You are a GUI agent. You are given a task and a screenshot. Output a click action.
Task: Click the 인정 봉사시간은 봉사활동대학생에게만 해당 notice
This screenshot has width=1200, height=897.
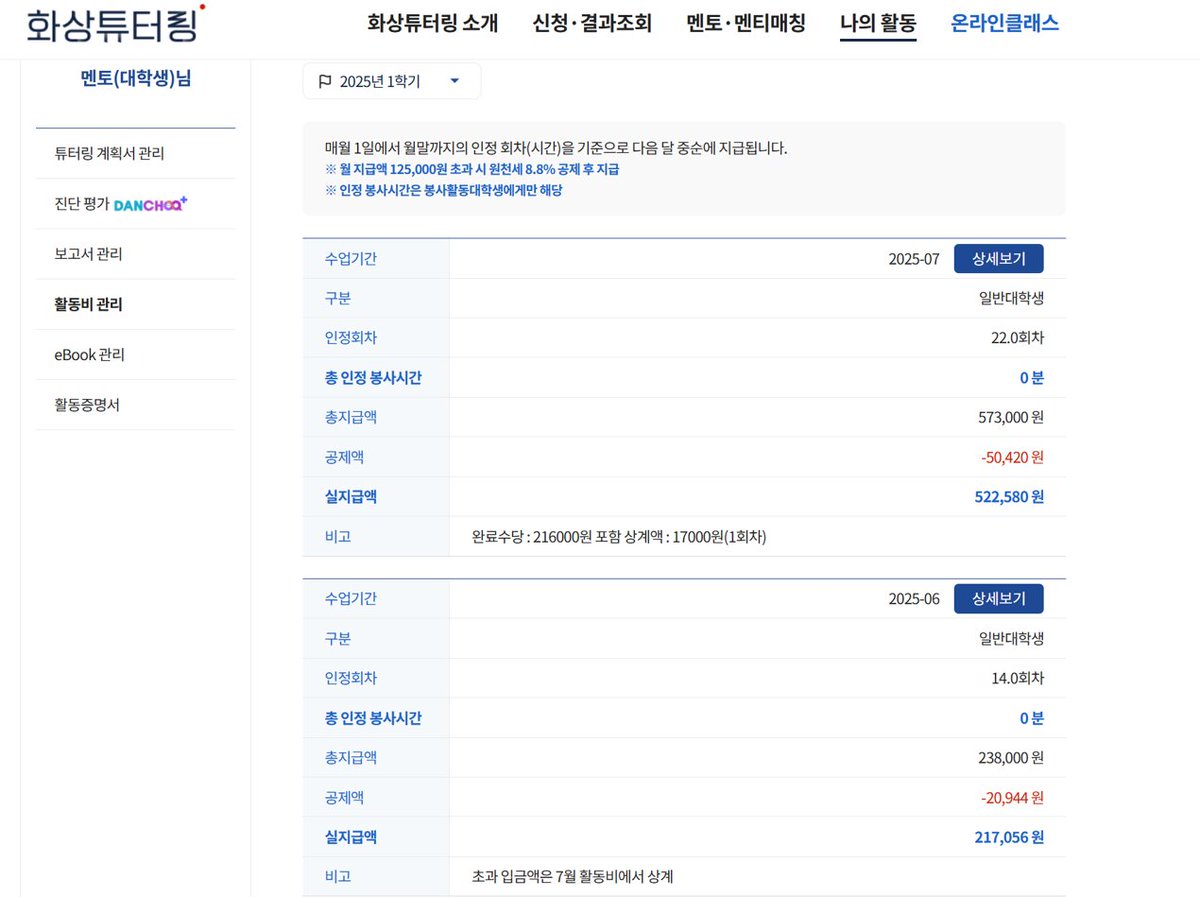(x=443, y=190)
